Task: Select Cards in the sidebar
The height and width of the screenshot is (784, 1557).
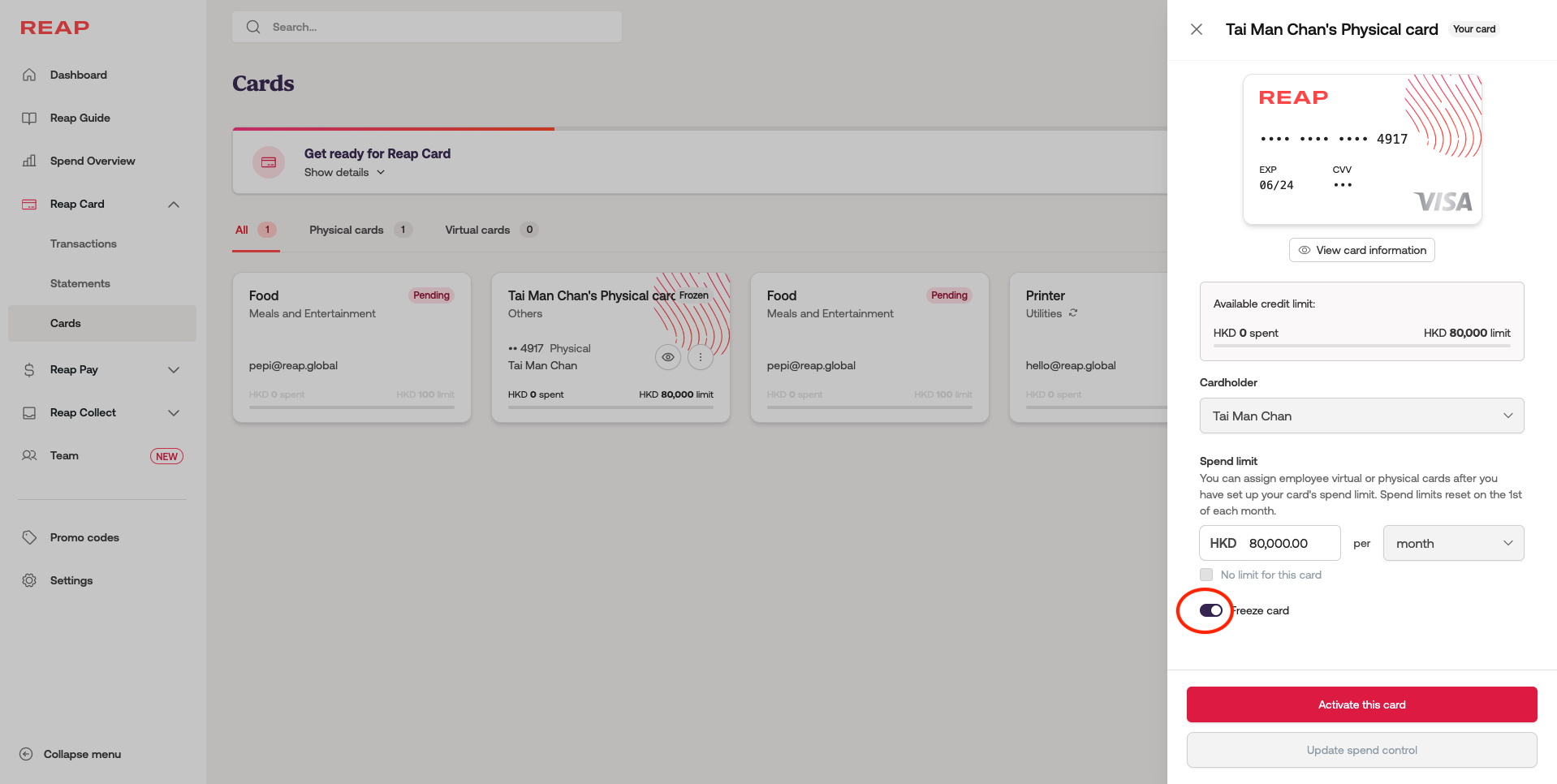Action: click(x=102, y=323)
